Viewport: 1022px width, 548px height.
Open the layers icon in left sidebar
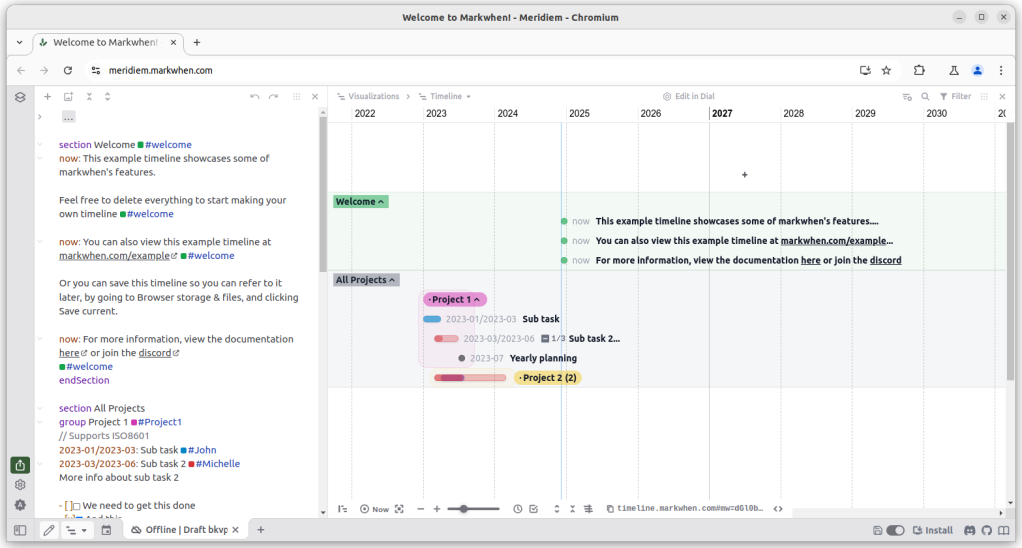pos(20,97)
